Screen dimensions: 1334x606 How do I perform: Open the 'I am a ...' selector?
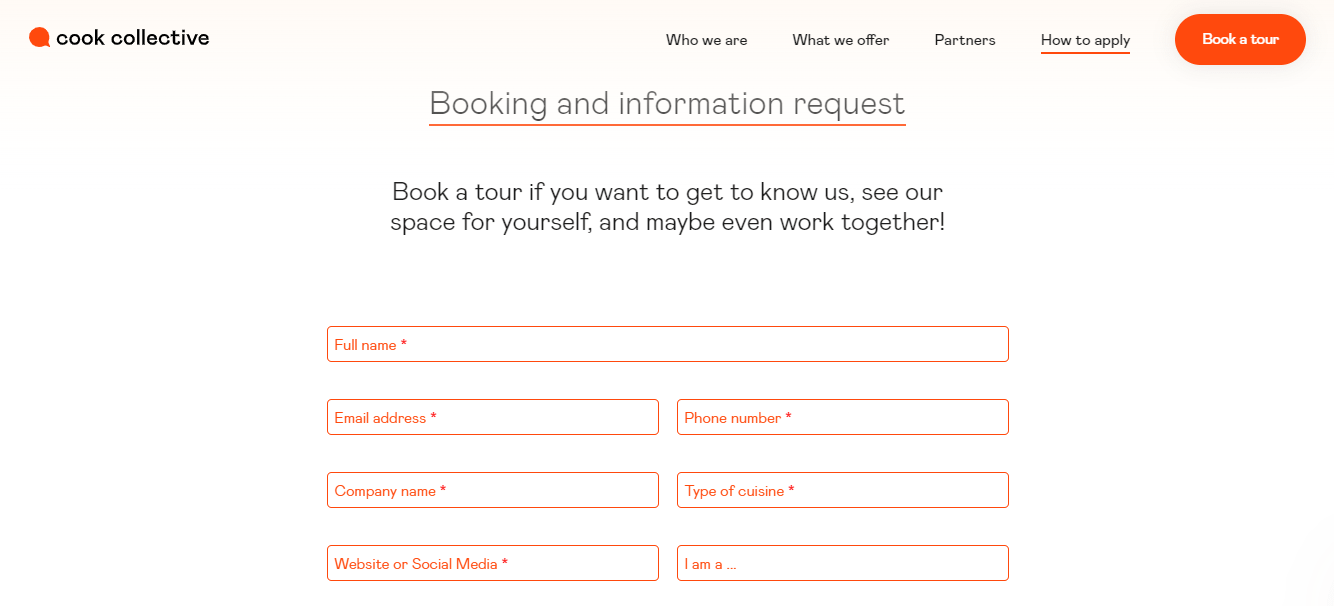pos(843,563)
